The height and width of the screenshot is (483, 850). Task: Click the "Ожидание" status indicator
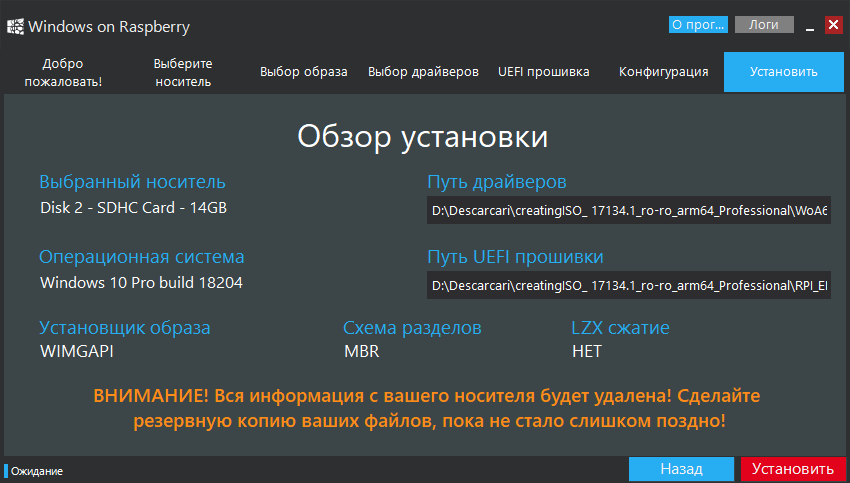point(37,471)
